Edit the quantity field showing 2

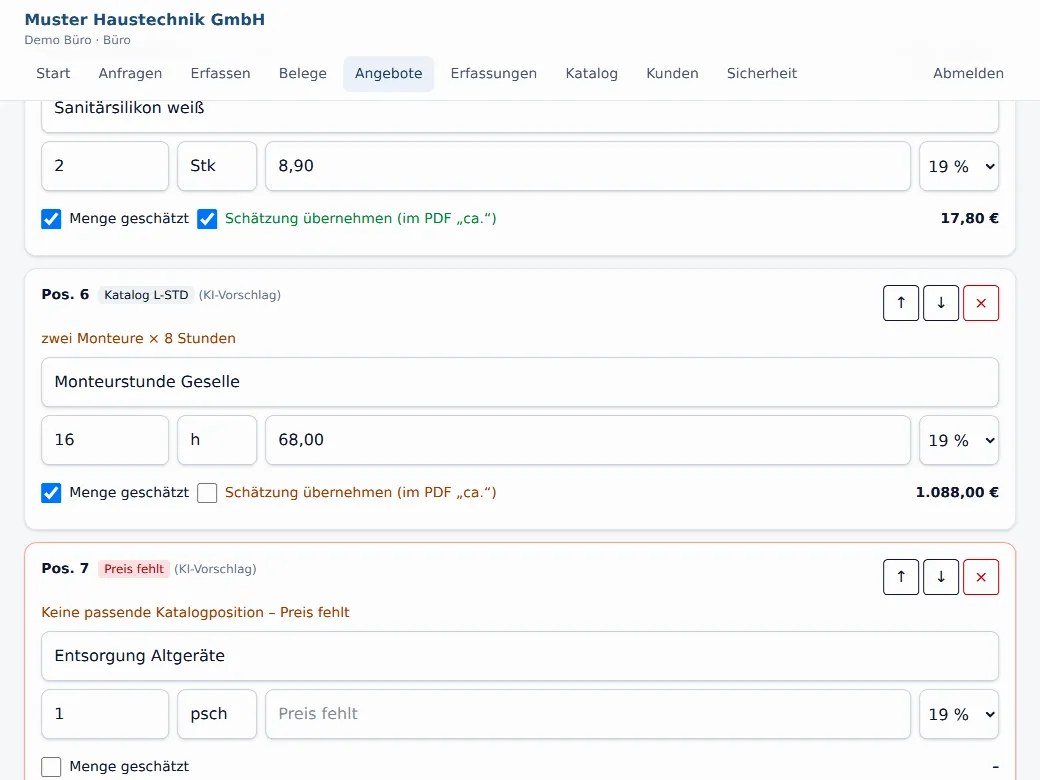pos(105,166)
